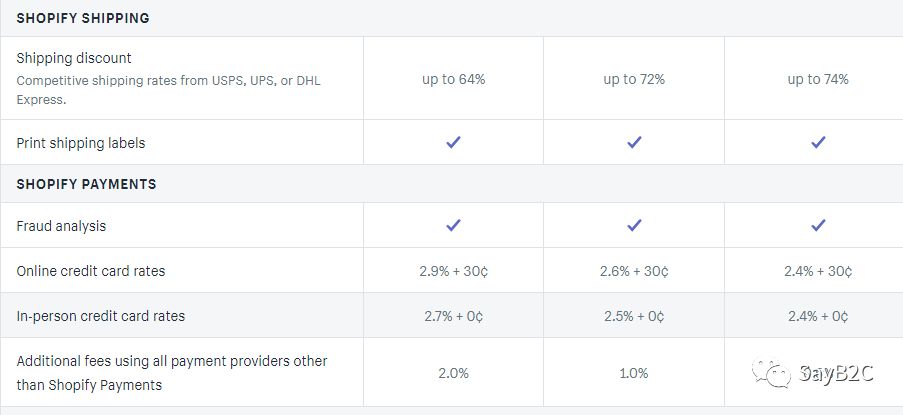
Task: Click the Shipping discount row label
Action: click(x=74, y=58)
